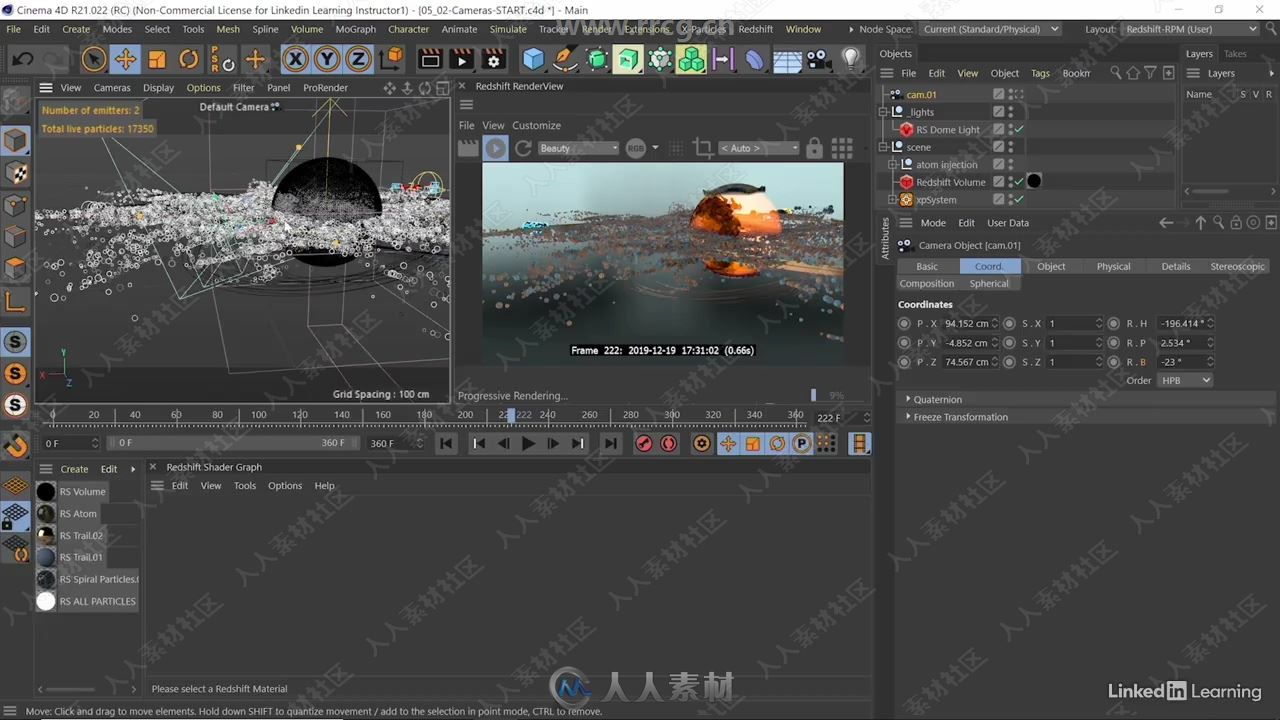The height and width of the screenshot is (720, 1280).
Task: Open the Layout Redshift-RPM dropdown
Action: pyautogui.click(x=1191, y=29)
